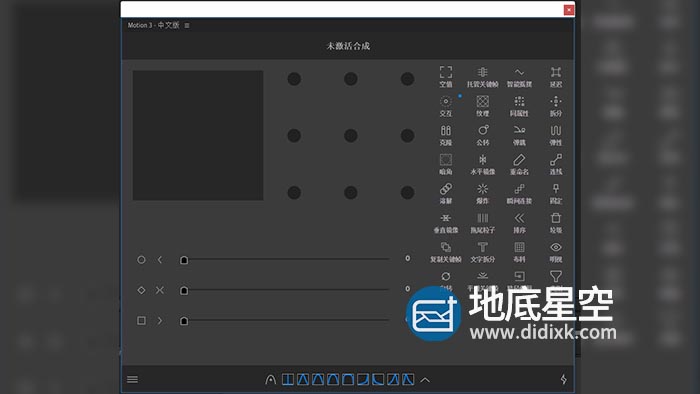
Task: Click the second slider handle next to X
Action: pos(183,290)
